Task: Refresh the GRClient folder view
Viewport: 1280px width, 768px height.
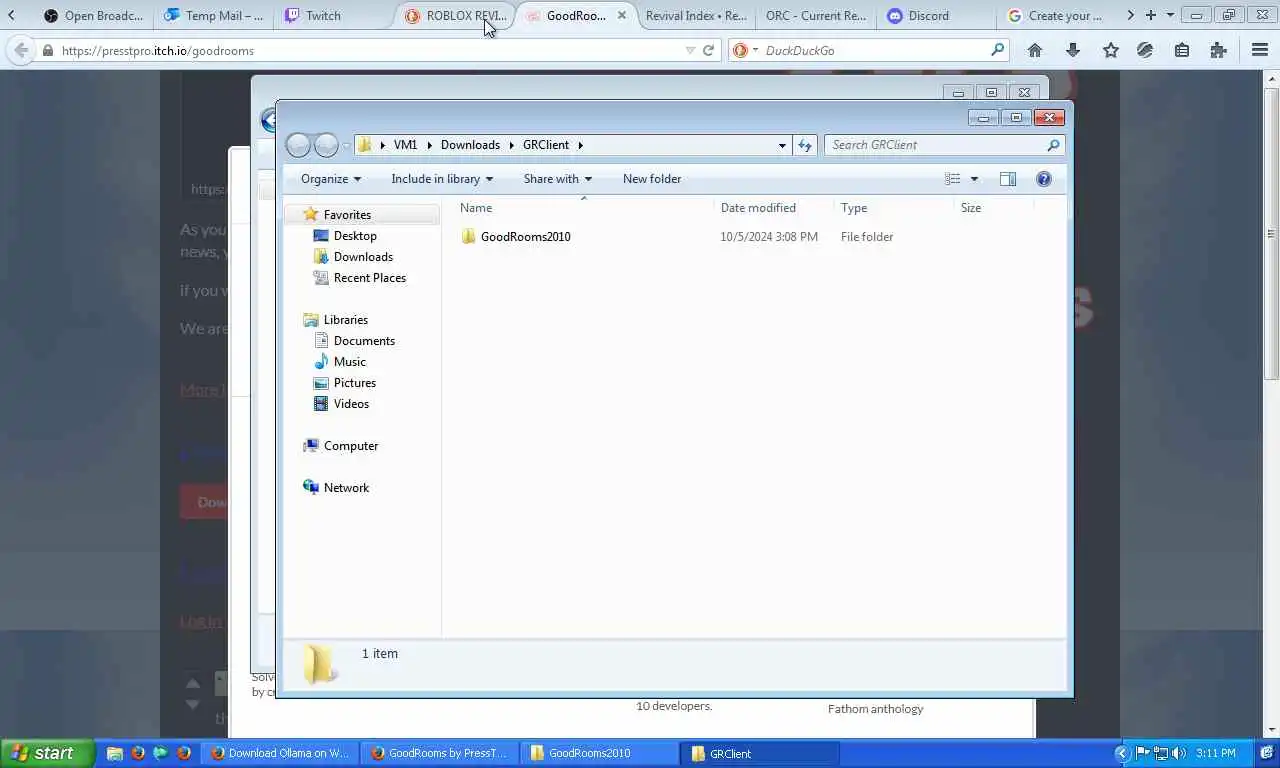Action: coord(805,145)
